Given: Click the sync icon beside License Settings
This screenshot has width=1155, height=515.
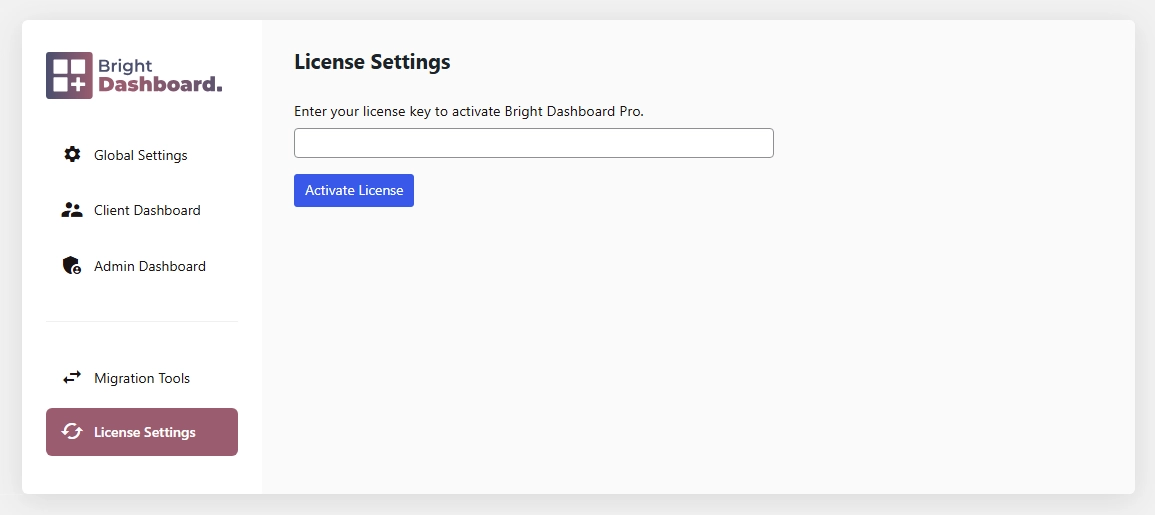Looking at the screenshot, I should 72,432.
